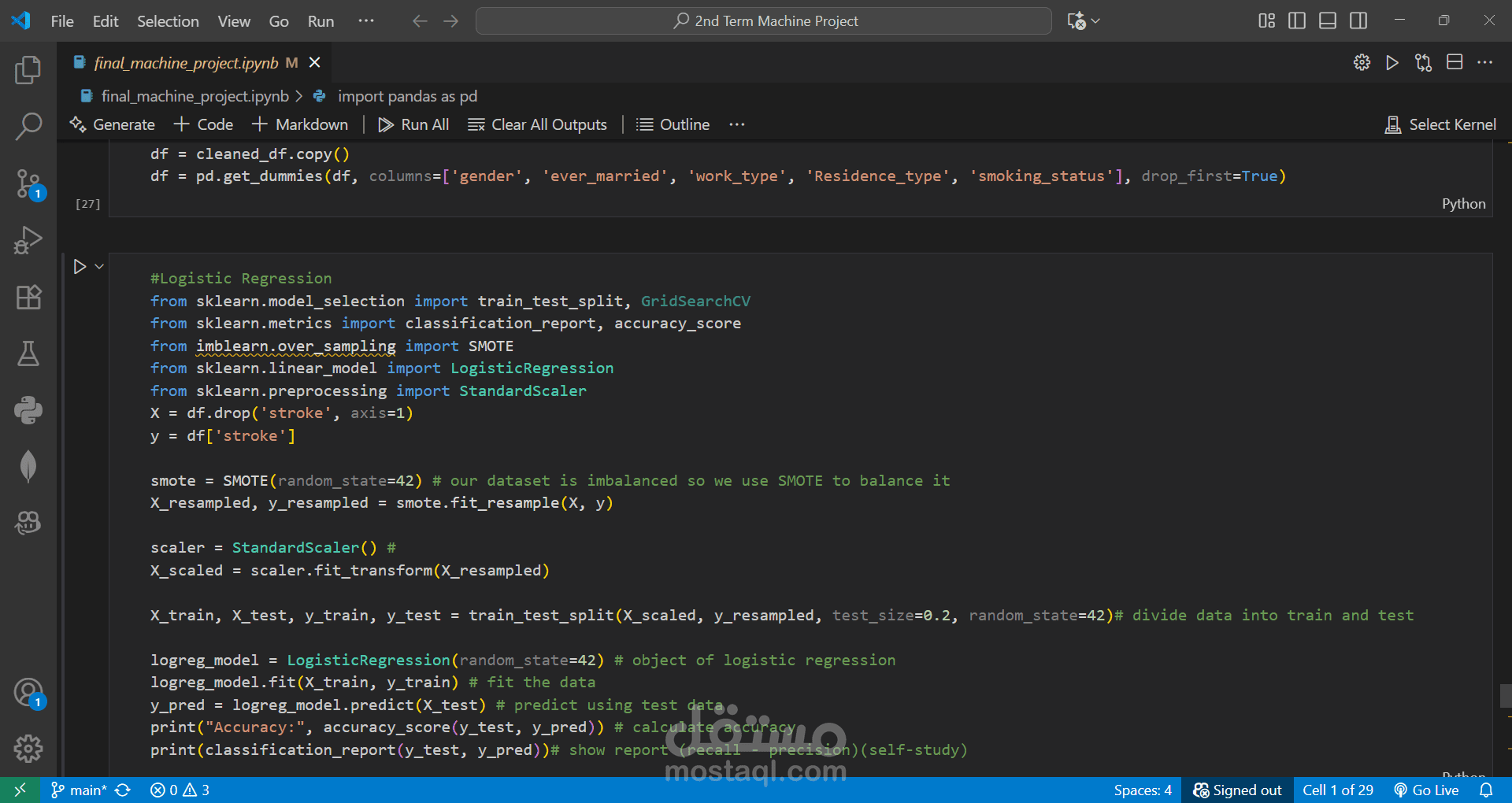Open the Run and Debug view

click(x=28, y=240)
